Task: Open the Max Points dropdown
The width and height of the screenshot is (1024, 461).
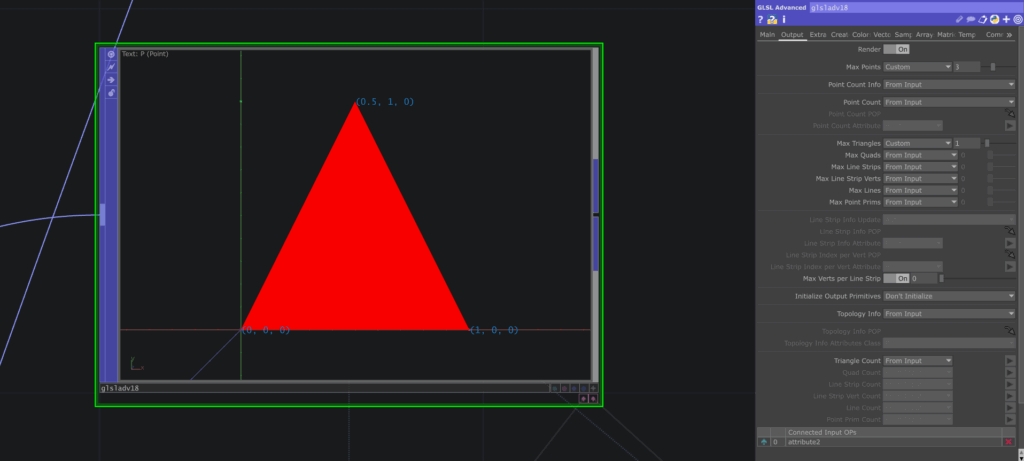Action: (917, 67)
